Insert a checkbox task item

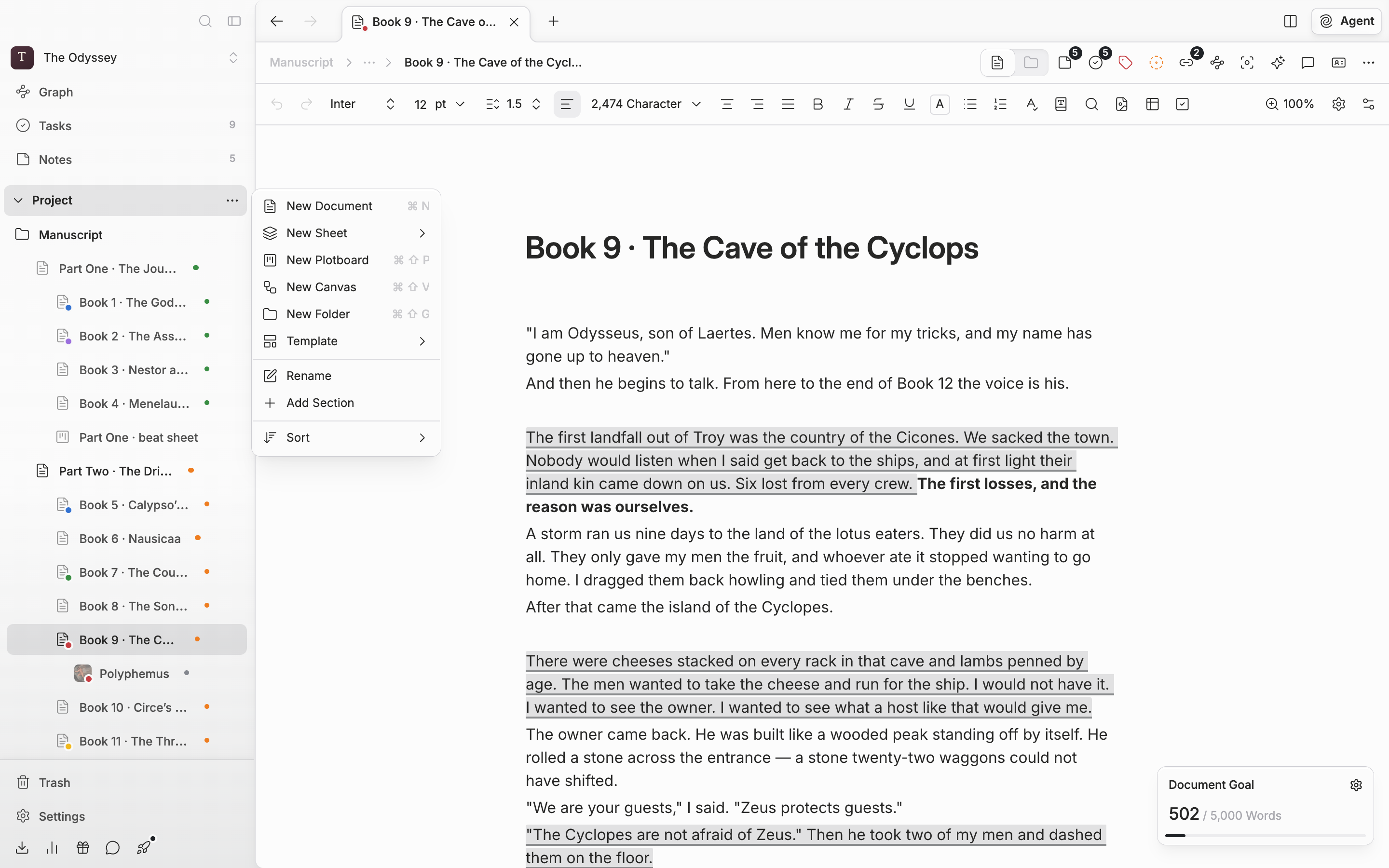point(1183,104)
